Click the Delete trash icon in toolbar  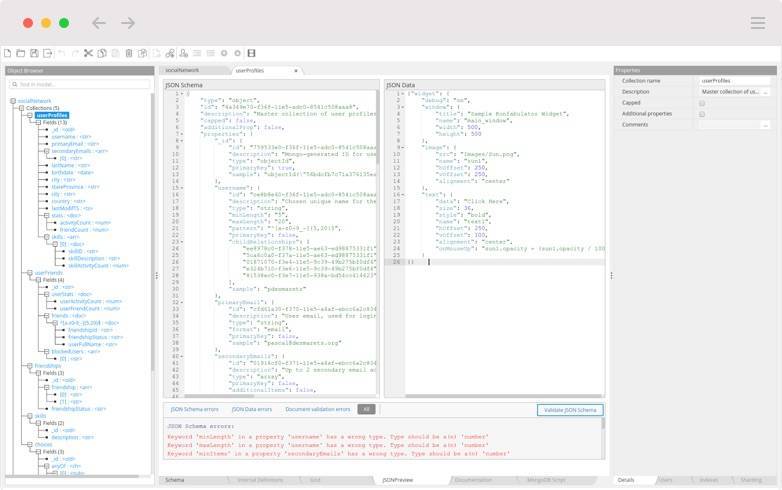128,53
